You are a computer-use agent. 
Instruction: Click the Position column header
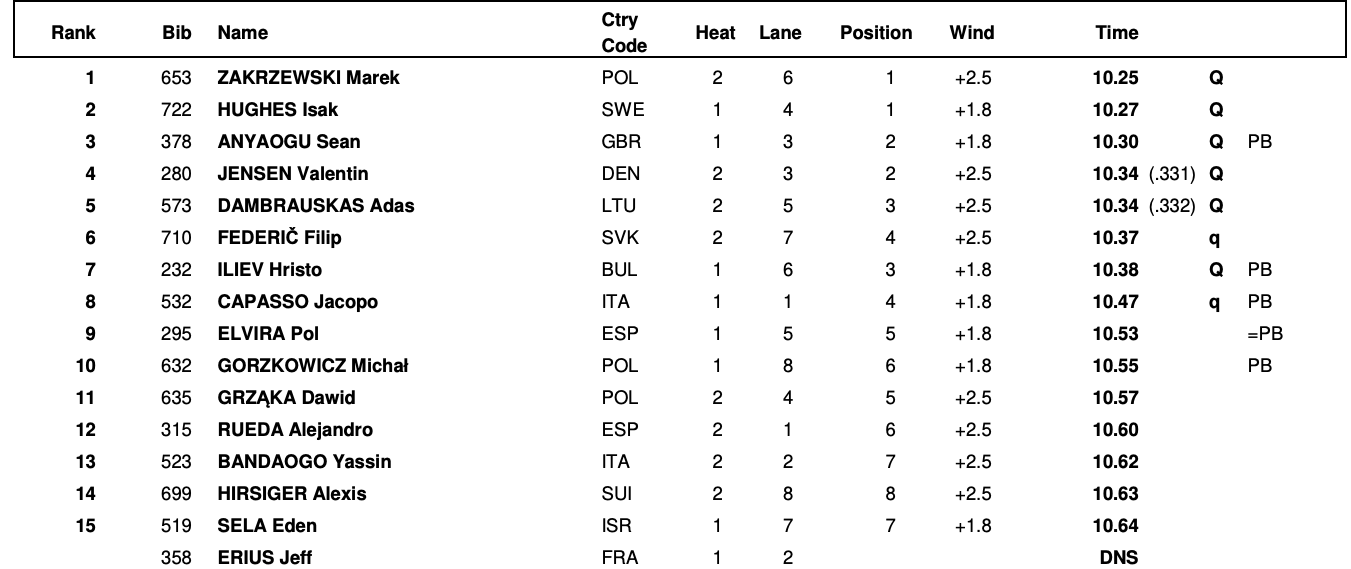coord(876,33)
